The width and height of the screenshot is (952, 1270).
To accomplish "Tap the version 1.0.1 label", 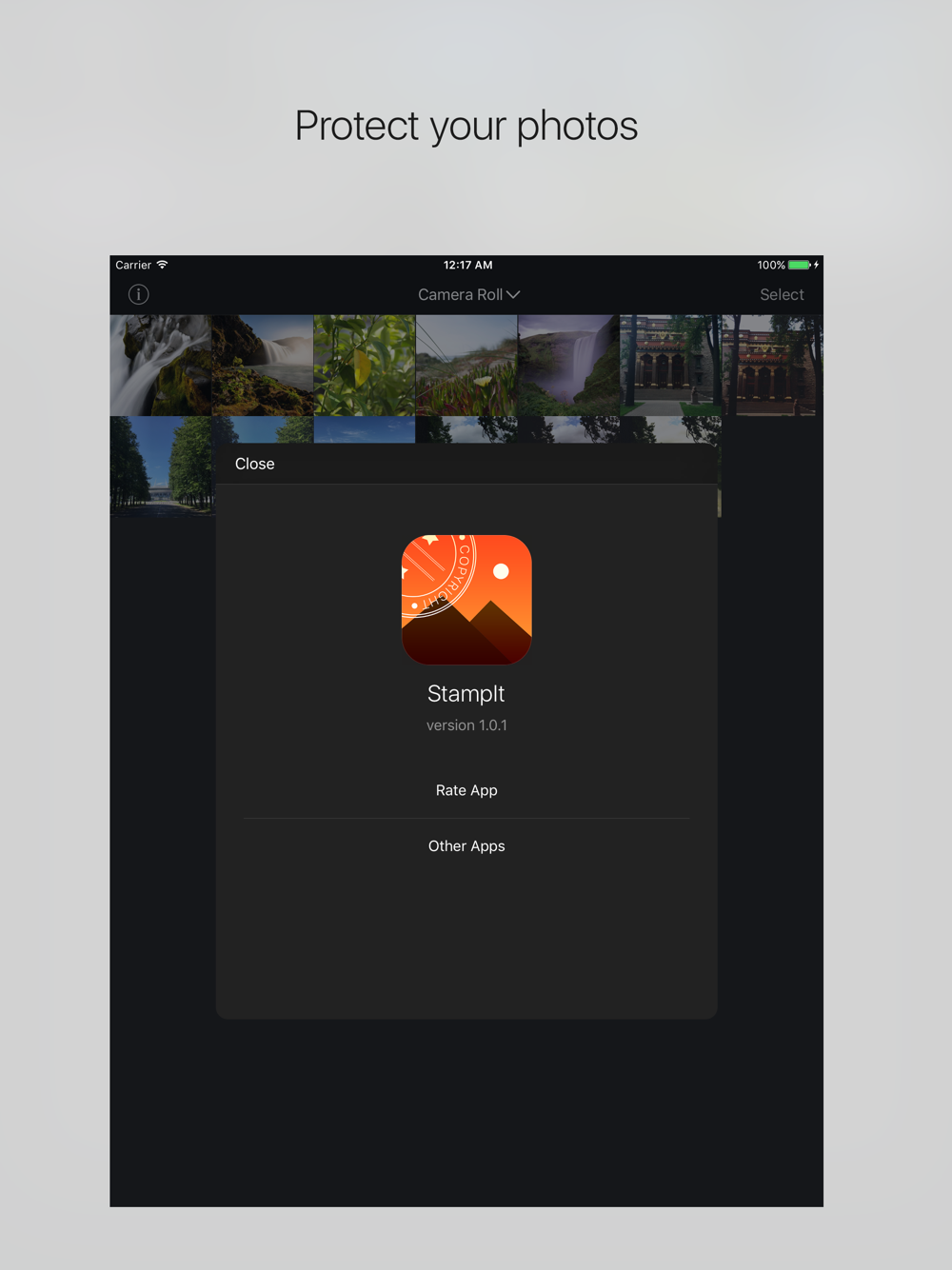I will coord(466,725).
